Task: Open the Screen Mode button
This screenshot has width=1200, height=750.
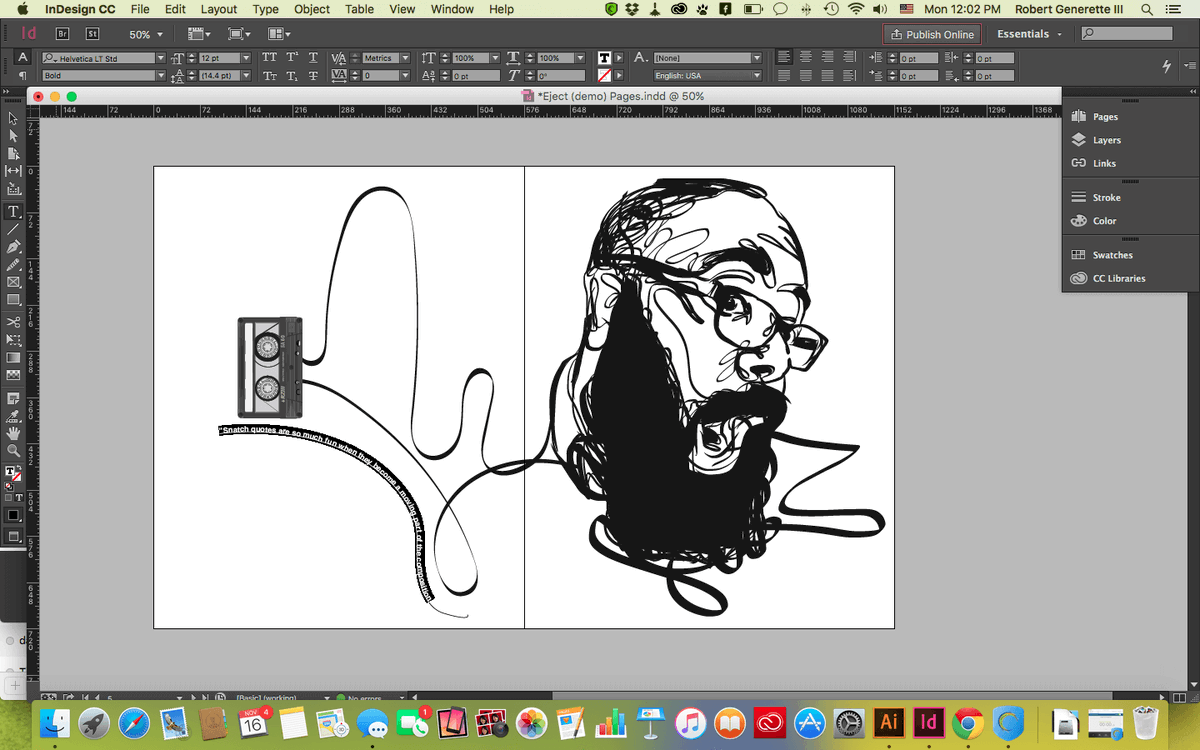Action: point(238,34)
